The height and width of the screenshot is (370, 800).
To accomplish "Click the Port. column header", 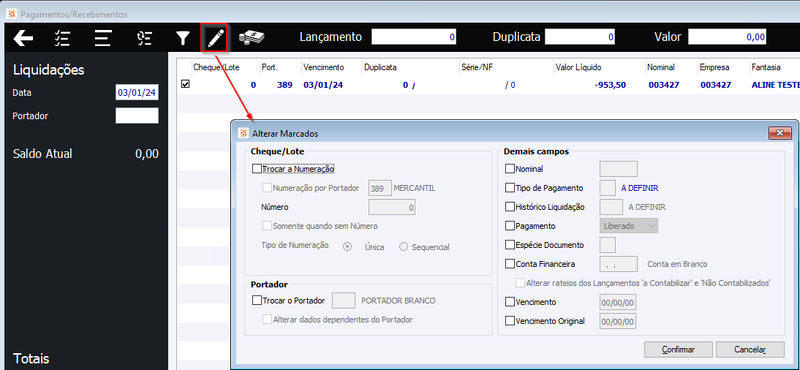I will pyautogui.click(x=270, y=67).
